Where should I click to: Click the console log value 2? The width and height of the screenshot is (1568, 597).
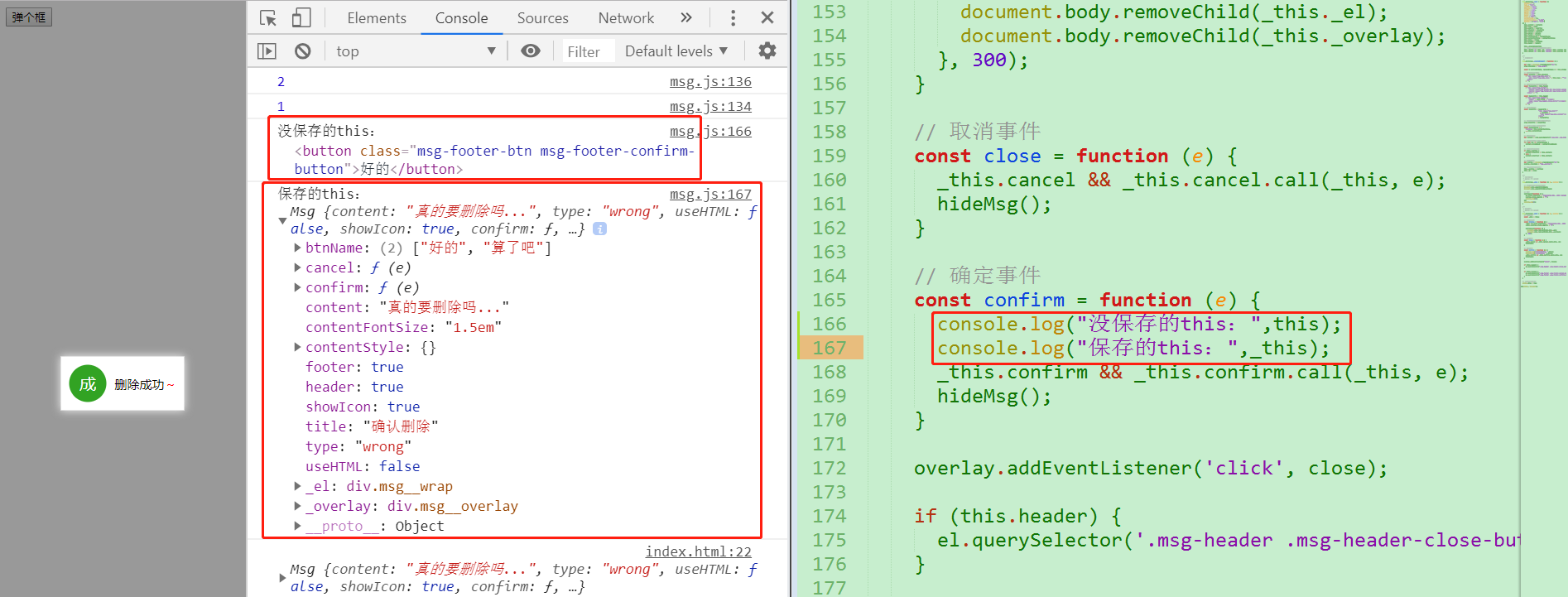point(281,81)
